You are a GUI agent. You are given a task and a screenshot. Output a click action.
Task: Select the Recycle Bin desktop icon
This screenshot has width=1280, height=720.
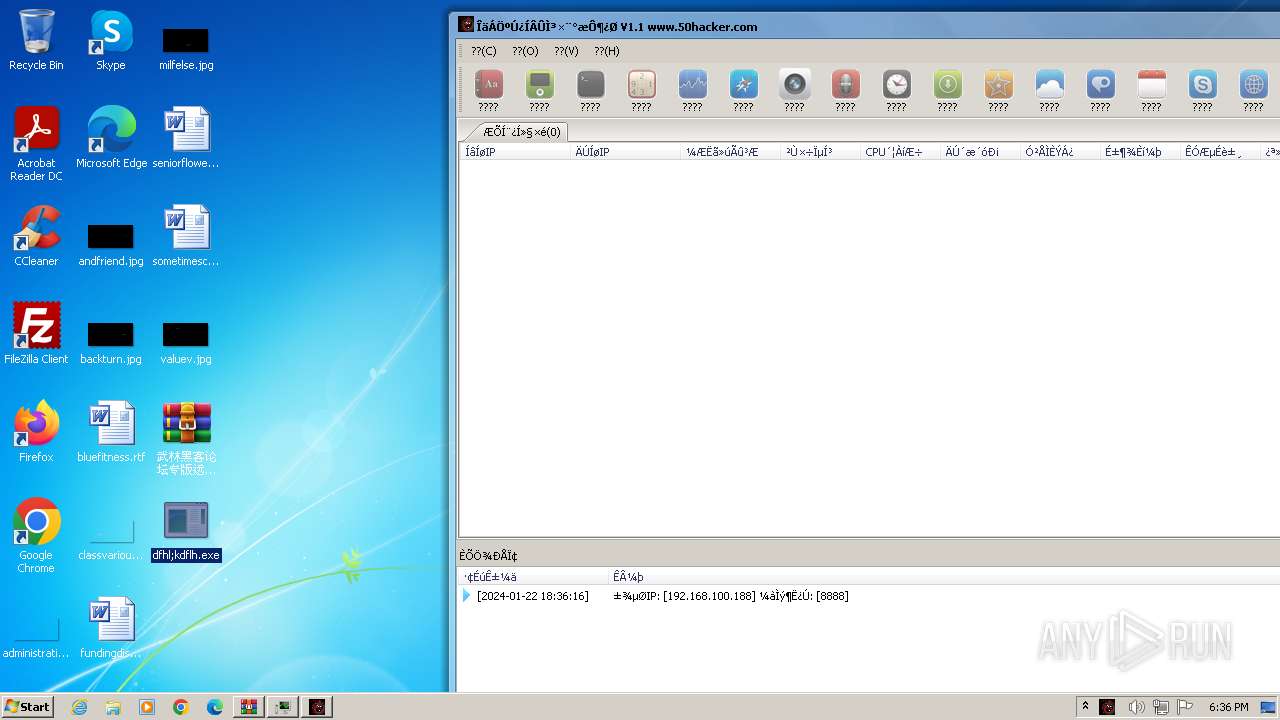click(36, 40)
